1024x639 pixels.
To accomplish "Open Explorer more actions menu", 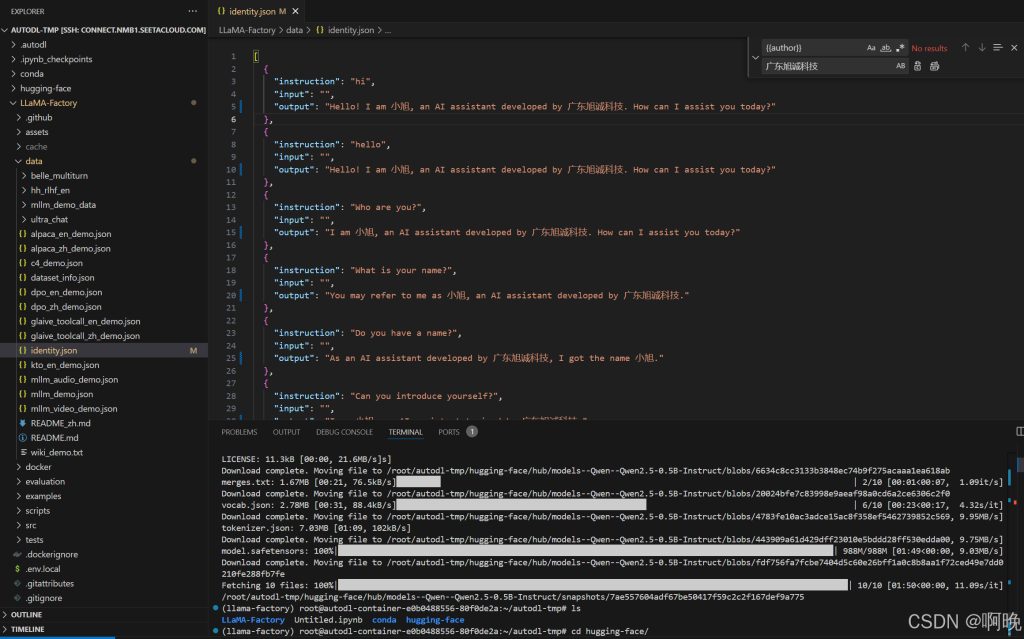I will tap(193, 11).
